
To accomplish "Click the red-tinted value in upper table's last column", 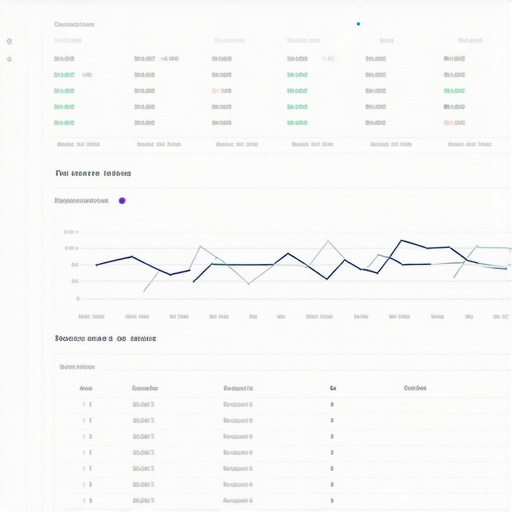I will [x=454, y=123].
